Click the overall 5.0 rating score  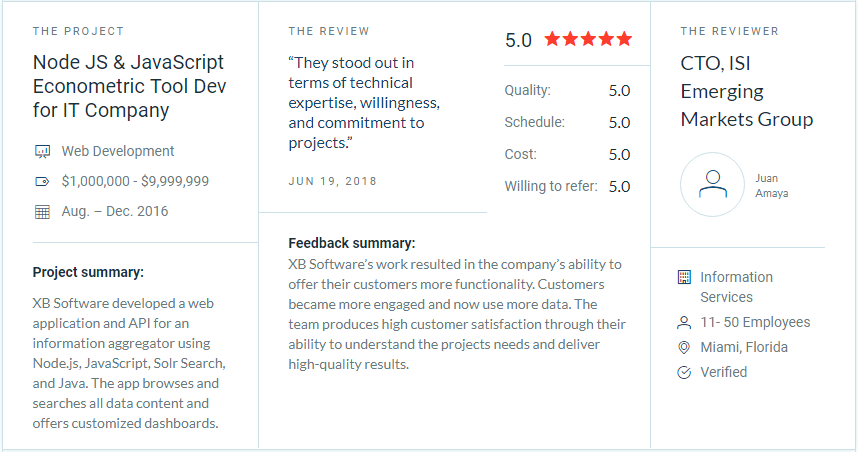(518, 40)
